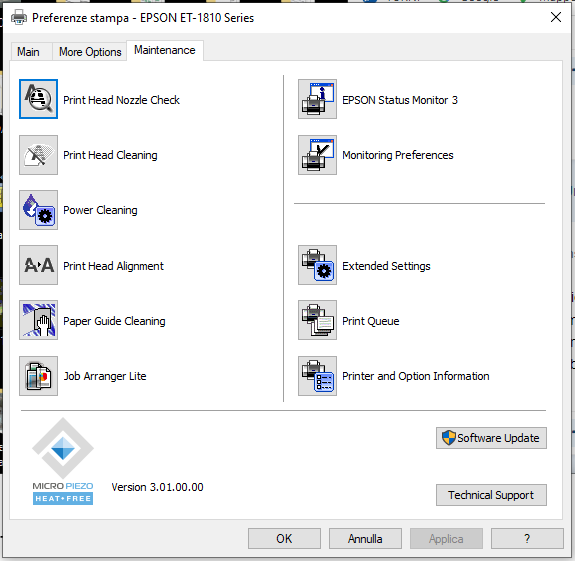The width and height of the screenshot is (575, 561).
Task: Open the Print Head Alignment icon
Action: pos(39,265)
